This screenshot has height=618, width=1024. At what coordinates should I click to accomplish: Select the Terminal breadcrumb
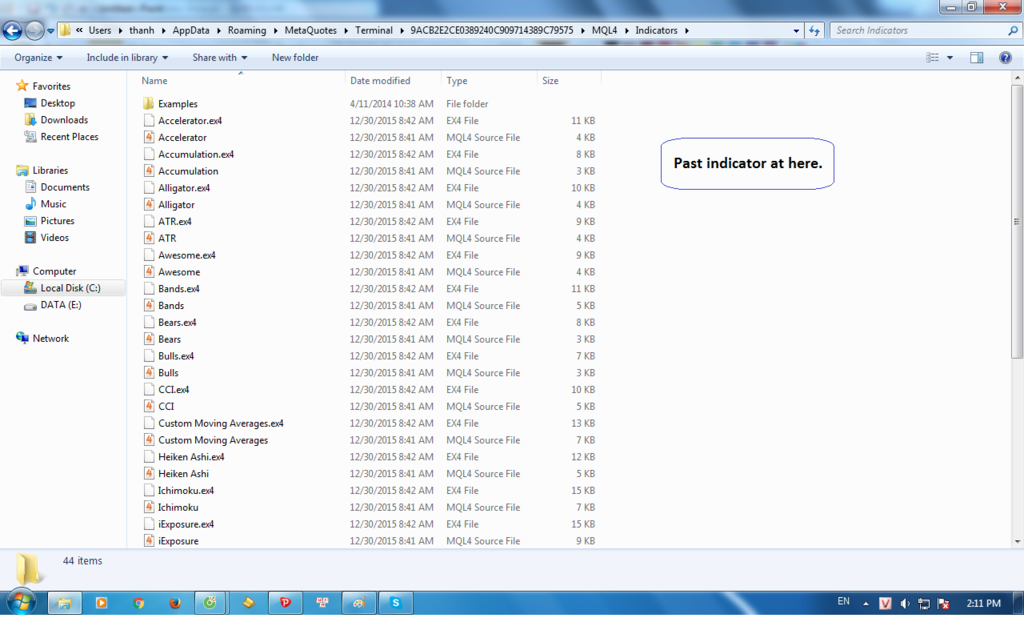pyautogui.click(x=374, y=30)
